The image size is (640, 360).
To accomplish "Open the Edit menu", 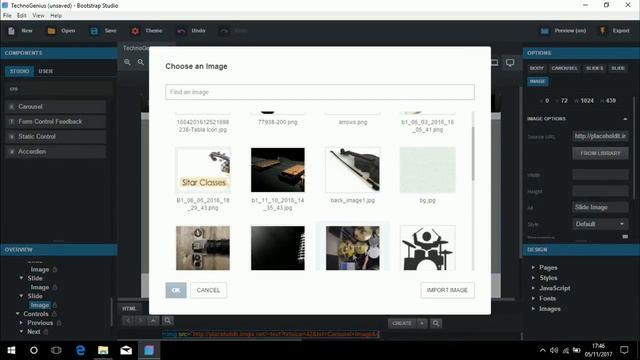I will pyautogui.click(x=22, y=16).
